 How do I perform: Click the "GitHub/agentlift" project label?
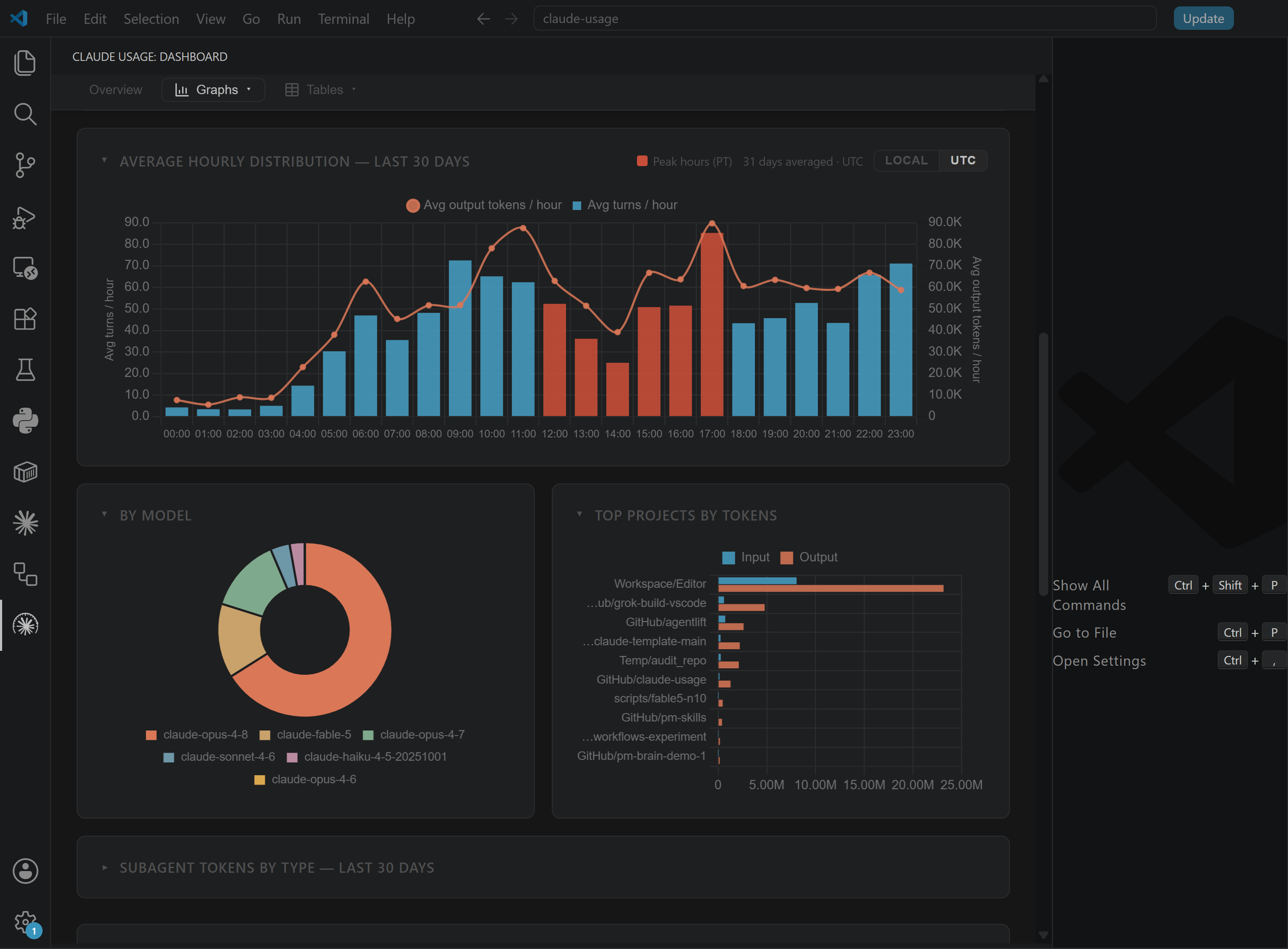[x=666, y=622]
